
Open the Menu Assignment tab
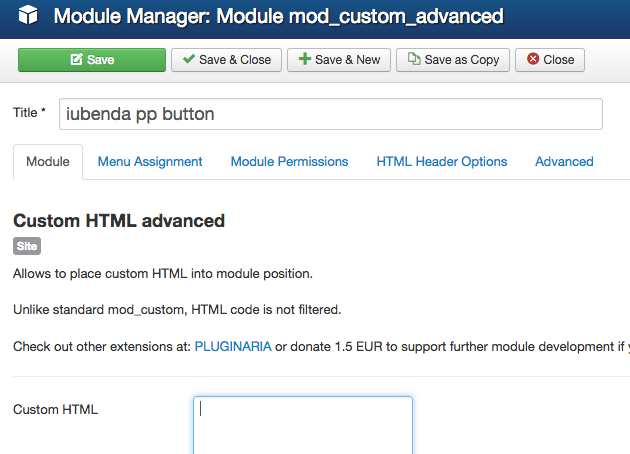[x=150, y=161]
